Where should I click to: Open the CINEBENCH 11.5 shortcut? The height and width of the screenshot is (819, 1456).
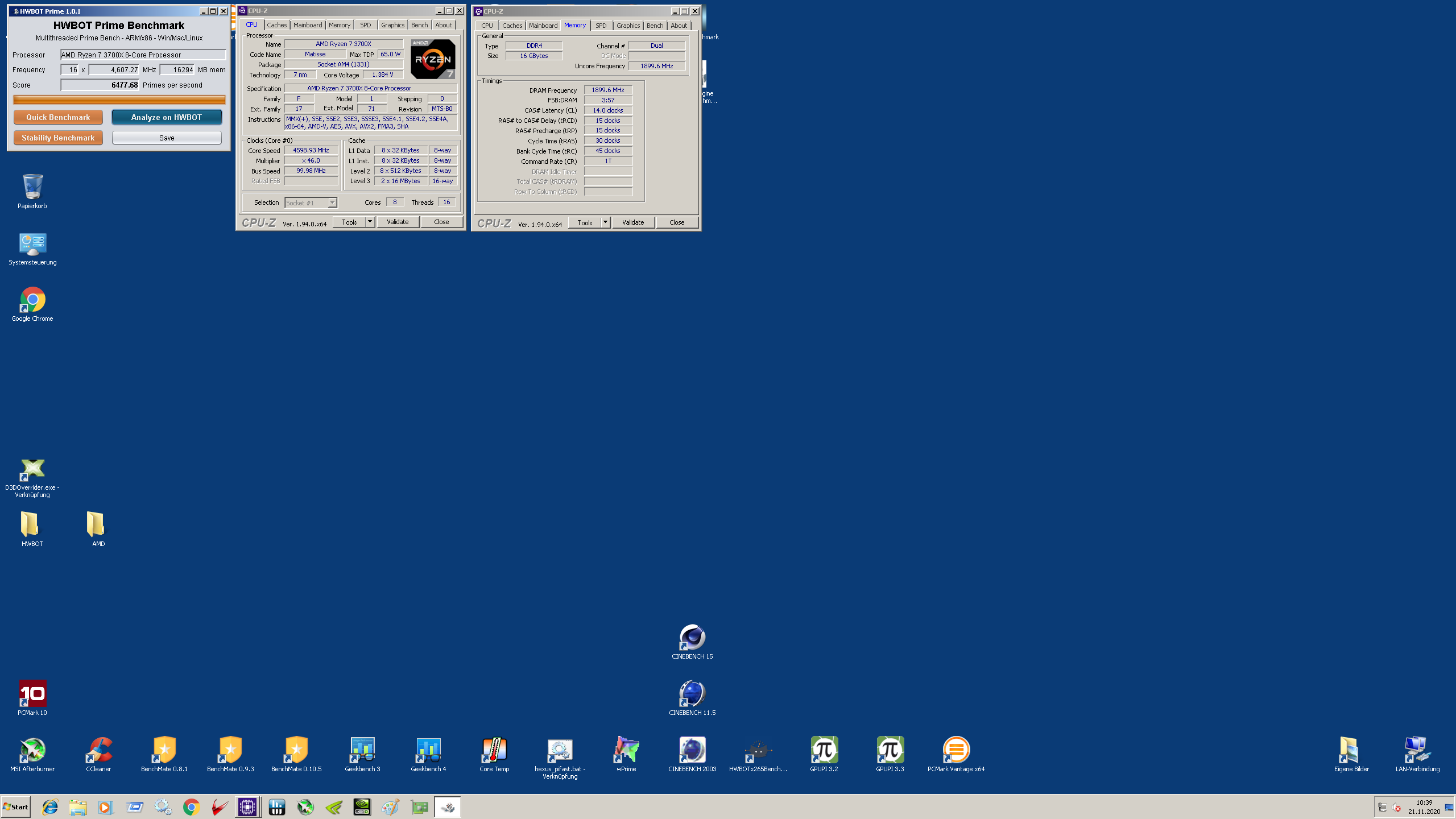click(x=692, y=698)
